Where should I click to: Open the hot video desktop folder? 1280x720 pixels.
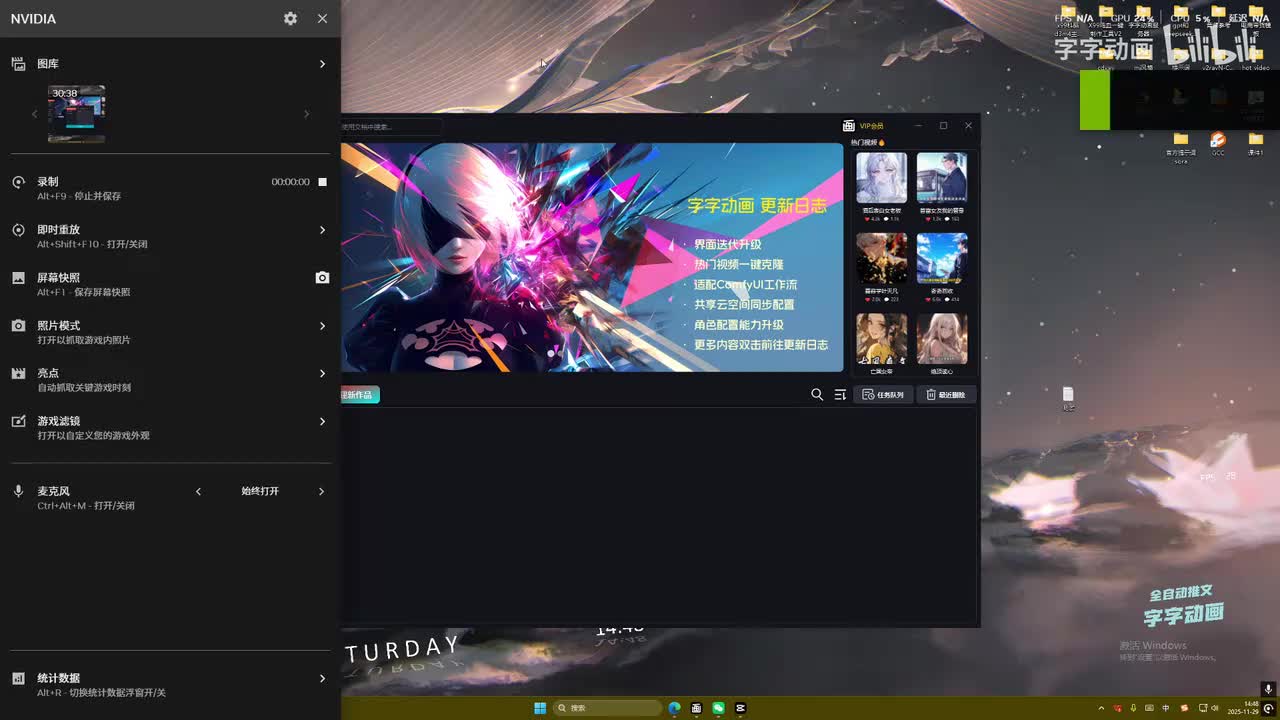click(1255, 58)
